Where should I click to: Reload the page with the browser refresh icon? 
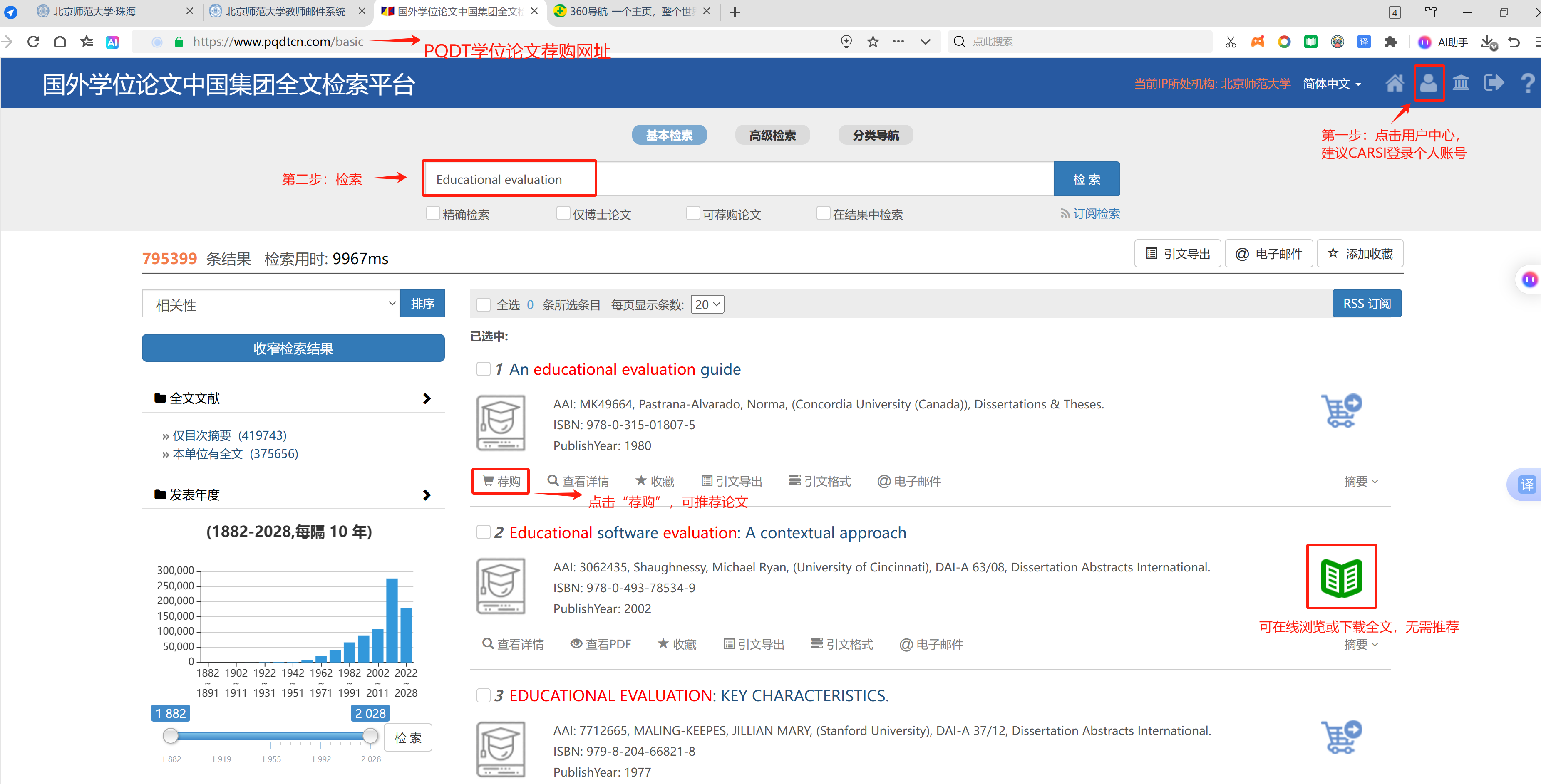[x=33, y=41]
